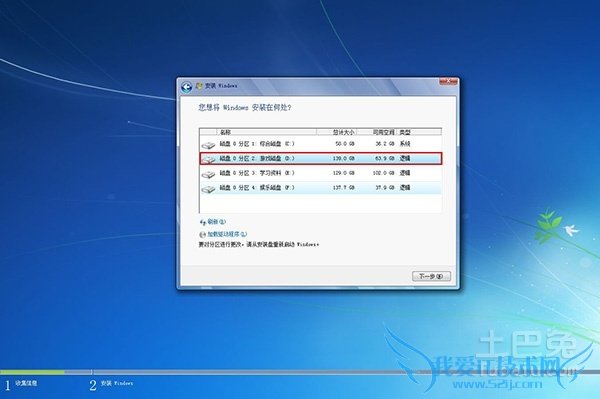Screen dimensions: 600x399
Task: Sort by the 总计大小 column header
Action: click(337, 132)
